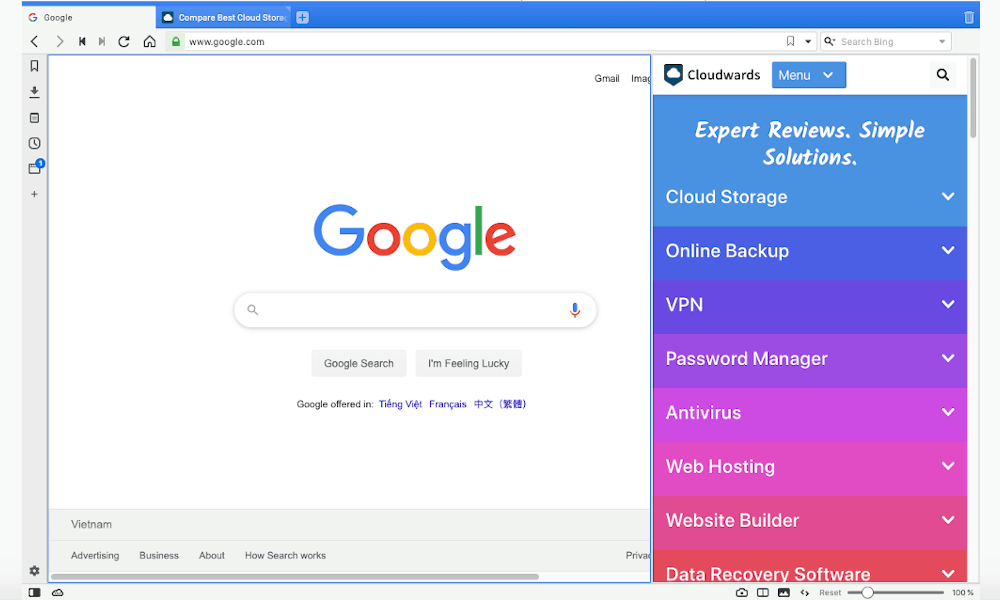Image resolution: width=1000 pixels, height=600 pixels.
Task: Open browser settings gear icon
Action: tap(34, 571)
